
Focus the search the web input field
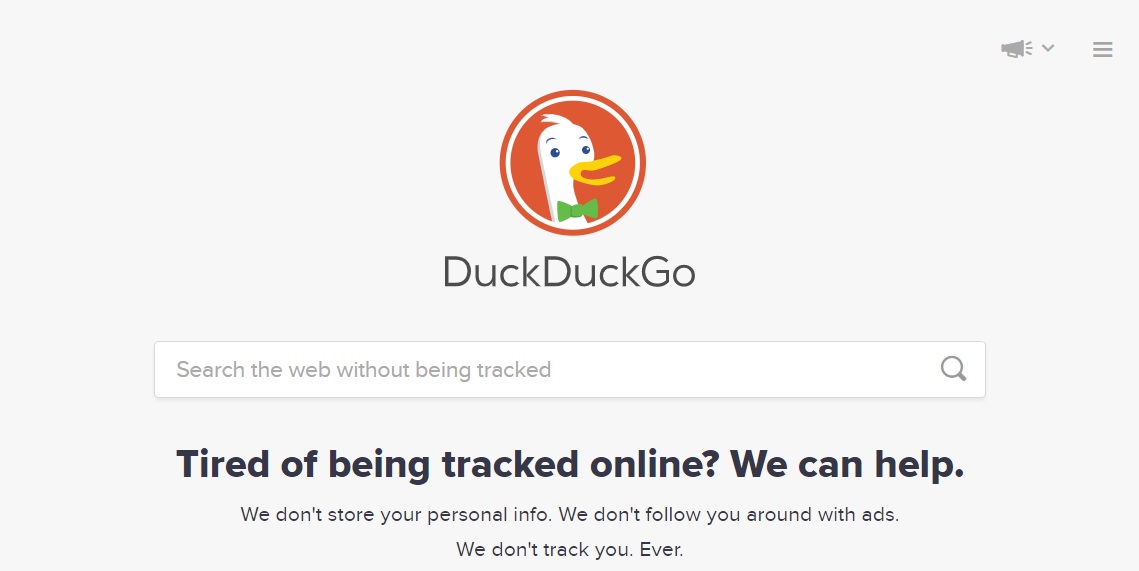tap(570, 369)
